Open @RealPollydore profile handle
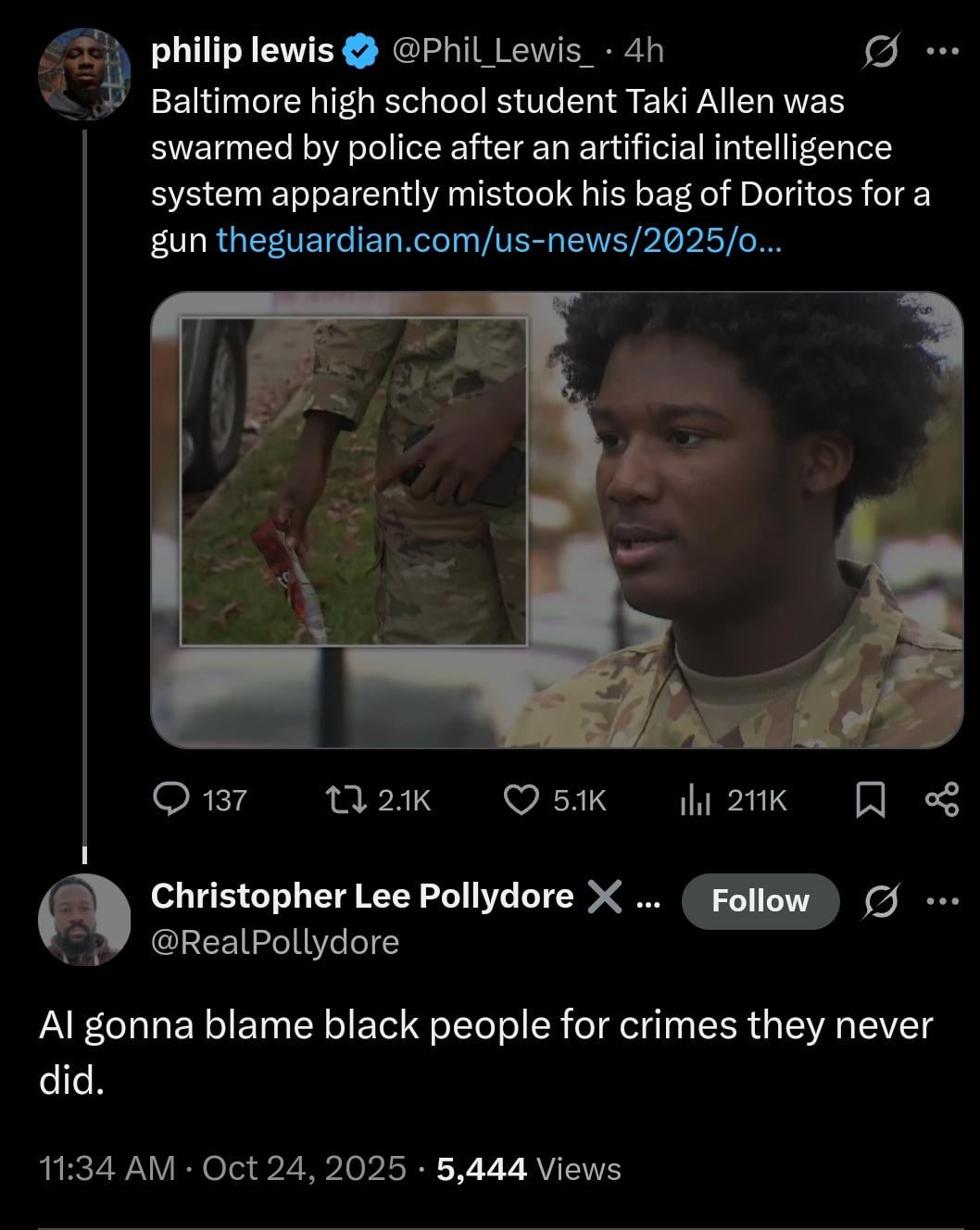 click(x=275, y=942)
